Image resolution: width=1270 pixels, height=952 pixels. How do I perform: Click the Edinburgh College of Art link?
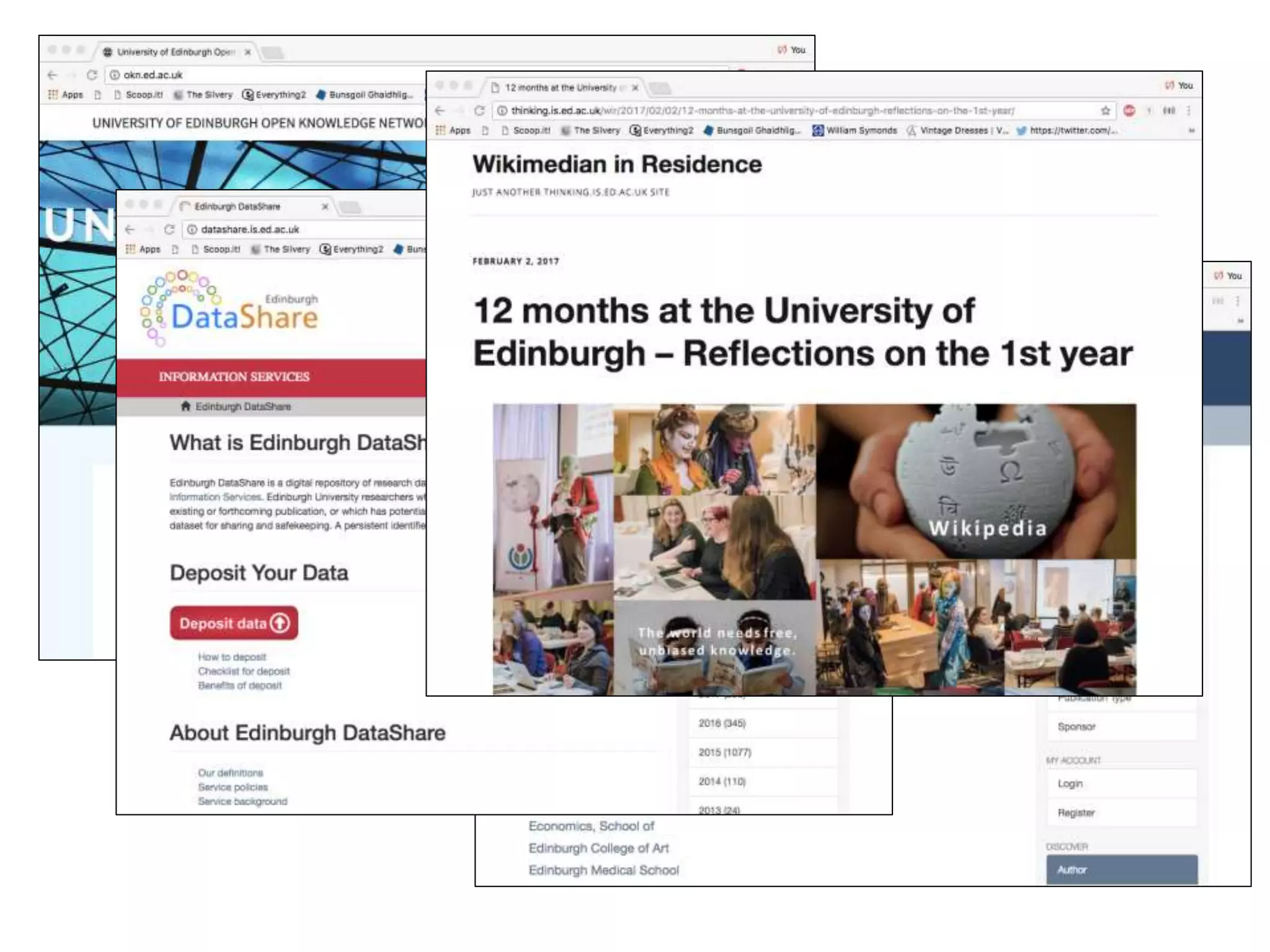[x=598, y=848]
